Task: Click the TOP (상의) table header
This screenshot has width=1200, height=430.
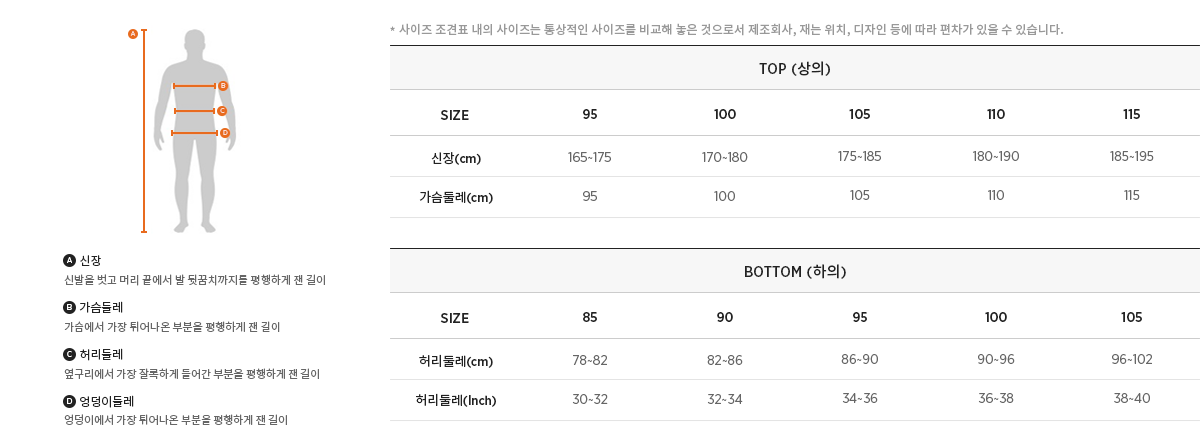Action: tap(795, 68)
